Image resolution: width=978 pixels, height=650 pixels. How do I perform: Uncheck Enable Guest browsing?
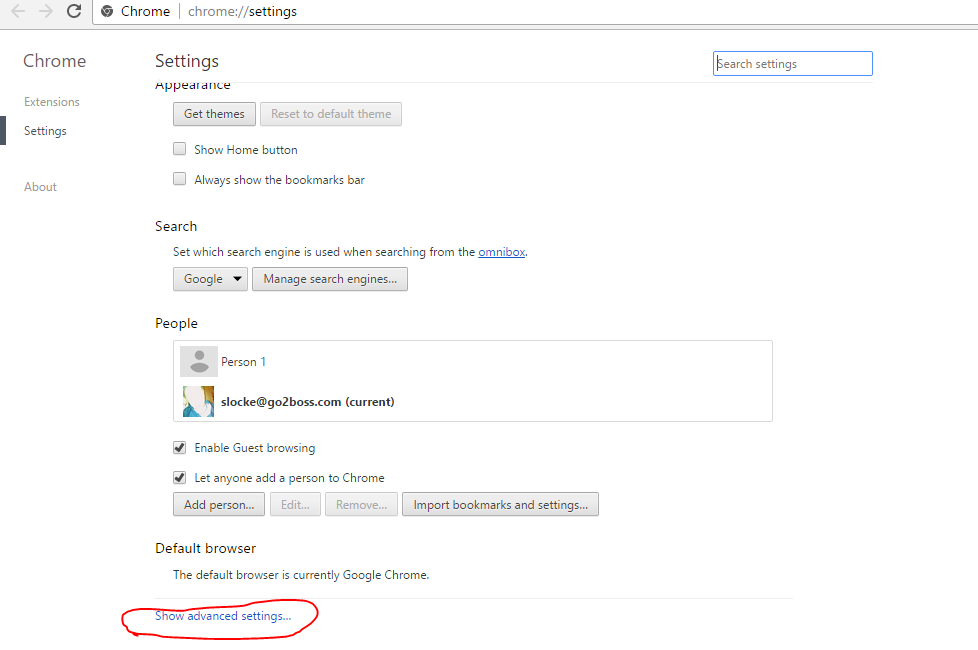click(180, 448)
